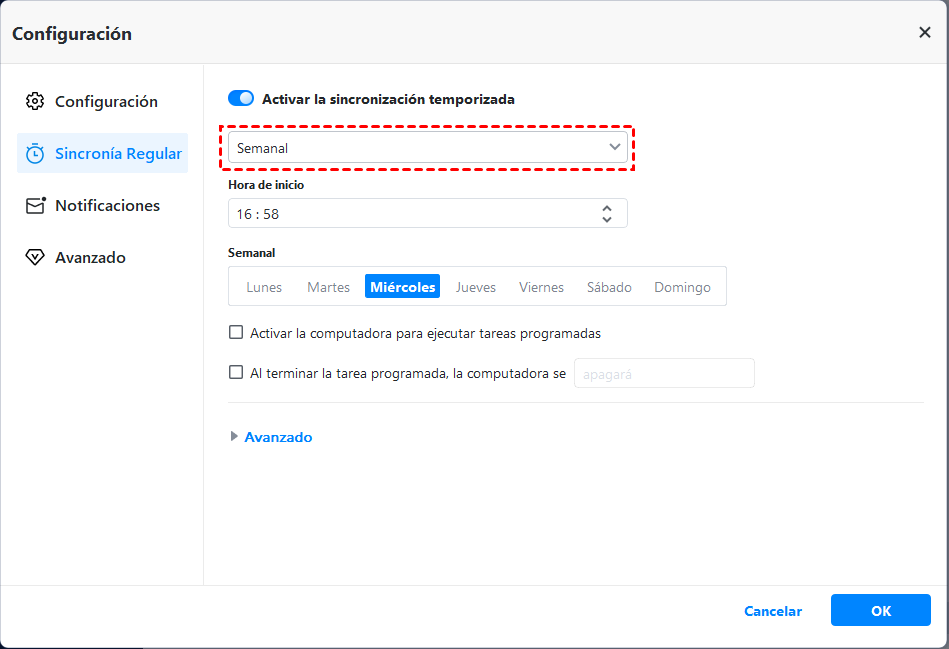Switch to the Avanzado sidebar tab
Screen dimensions: 949x649
[x=90, y=257]
